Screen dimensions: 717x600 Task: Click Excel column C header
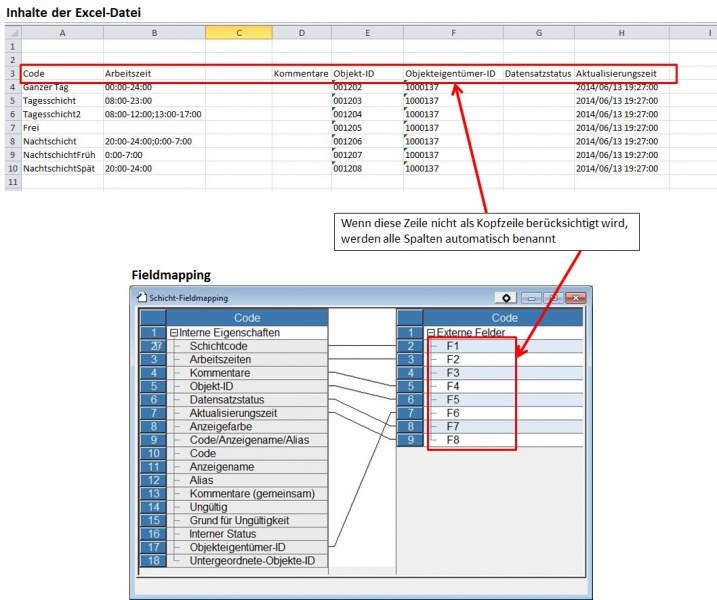(x=239, y=33)
